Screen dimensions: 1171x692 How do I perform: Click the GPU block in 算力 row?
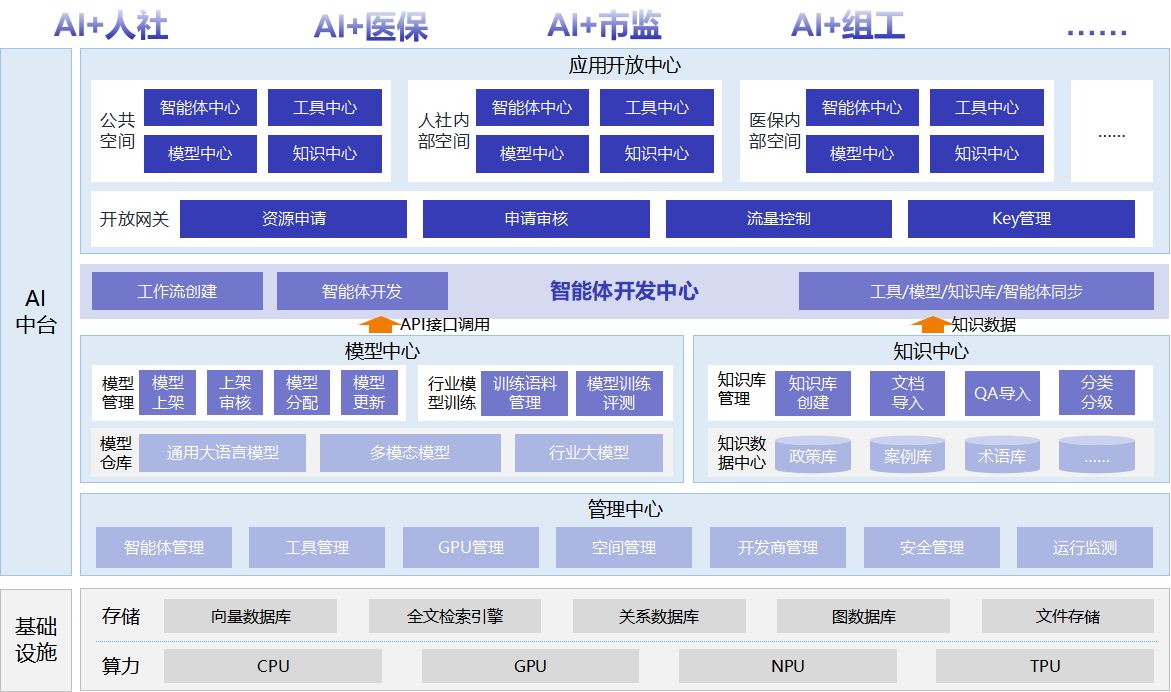[x=530, y=666]
